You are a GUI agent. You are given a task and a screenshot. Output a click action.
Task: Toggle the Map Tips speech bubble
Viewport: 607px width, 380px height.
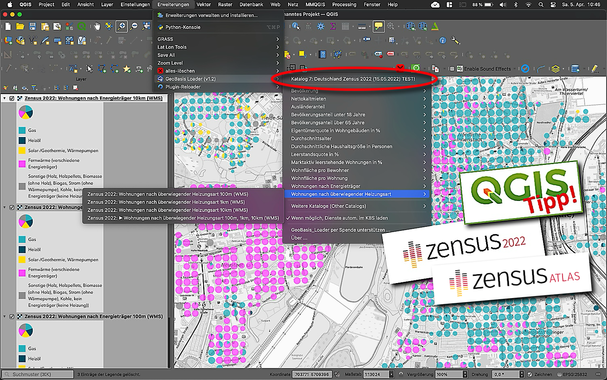378,26
